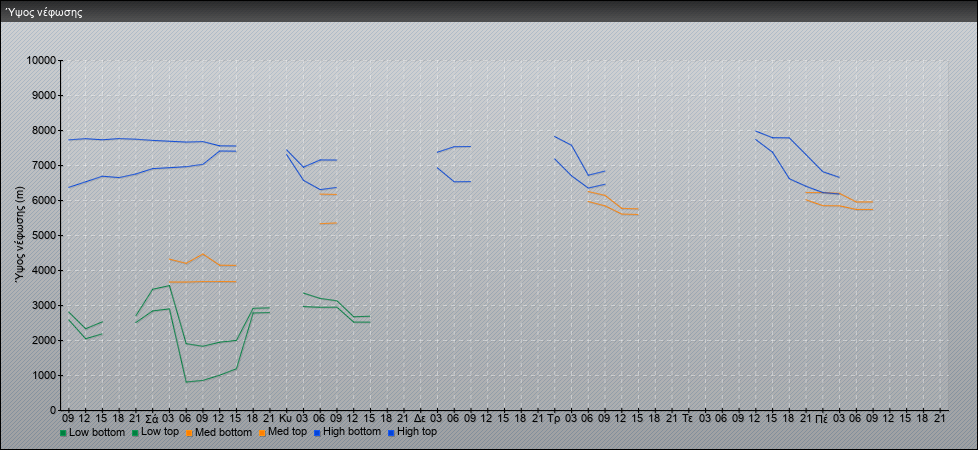Toggle the Low top legend entry

(x=157, y=432)
